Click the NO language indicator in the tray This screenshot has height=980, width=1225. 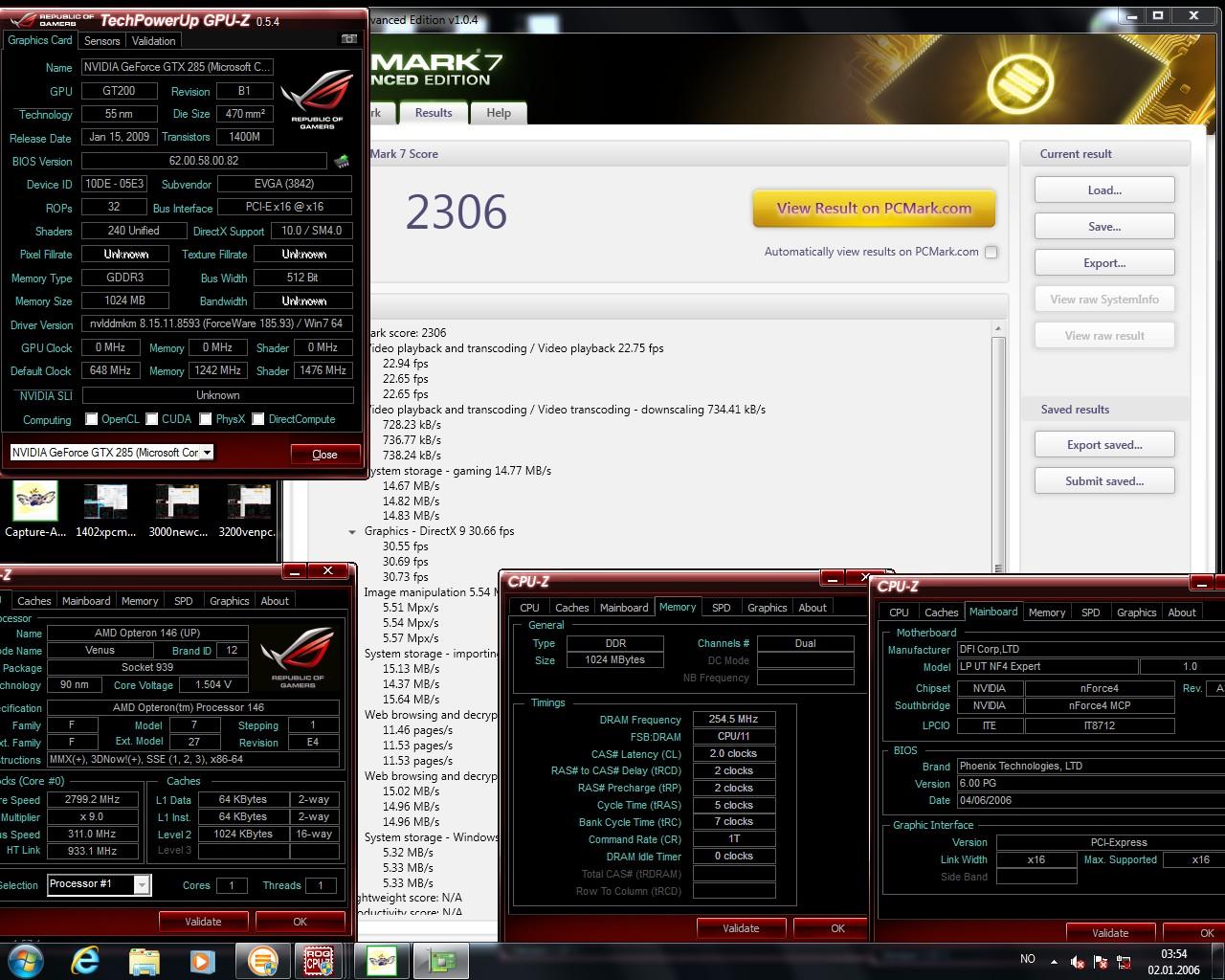(1028, 959)
